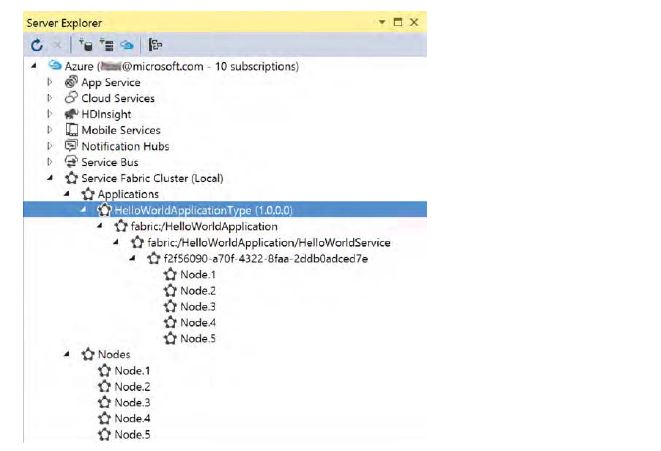Select App Service in the tree
The height and width of the screenshot is (451, 661).
(x=111, y=82)
